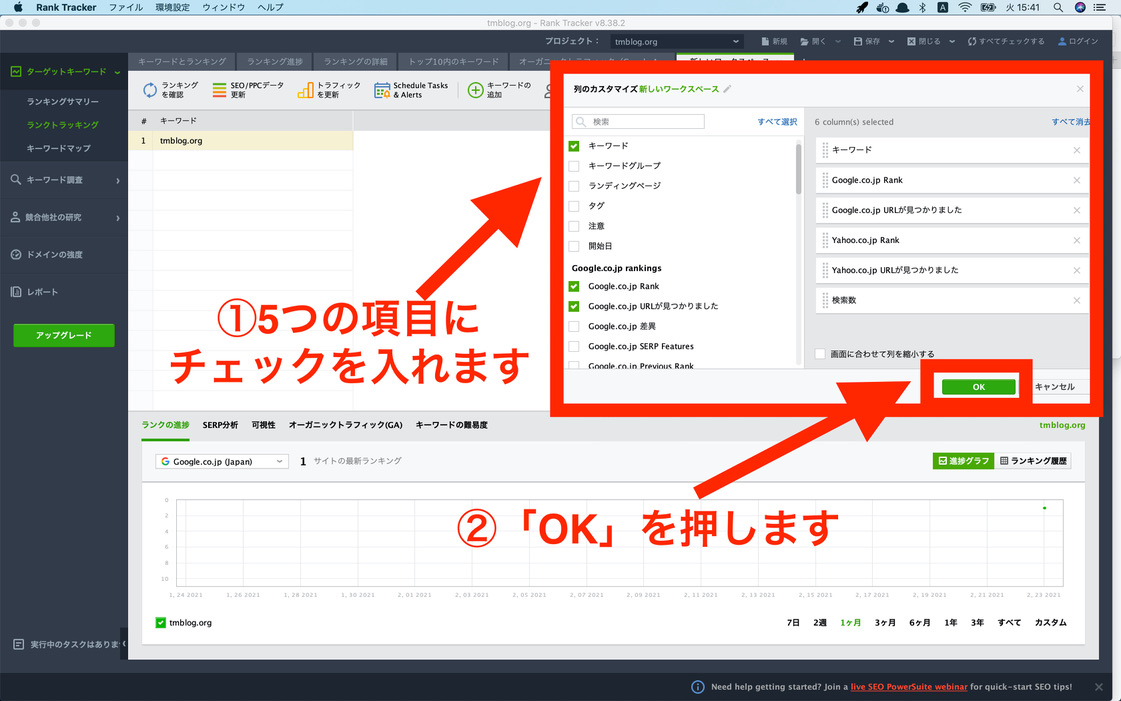This screenshot has height=701, width=1121.
Task: Click the Bluetooth icon in menu bar
Action: (x=922, y=7)
